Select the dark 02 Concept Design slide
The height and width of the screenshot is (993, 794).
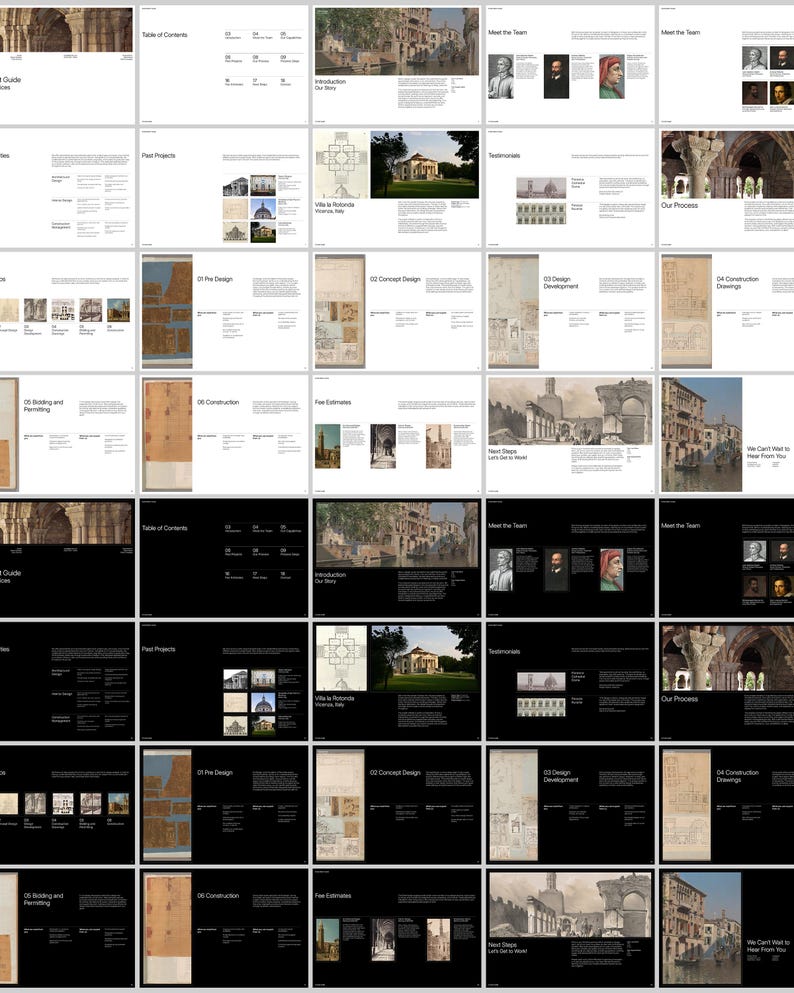397,805
